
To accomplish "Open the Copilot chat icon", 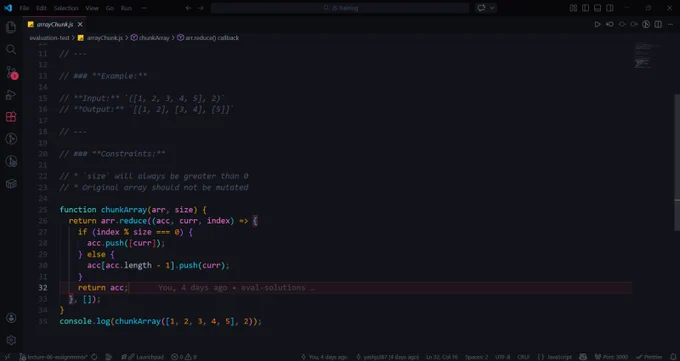I will click(481, 8).
